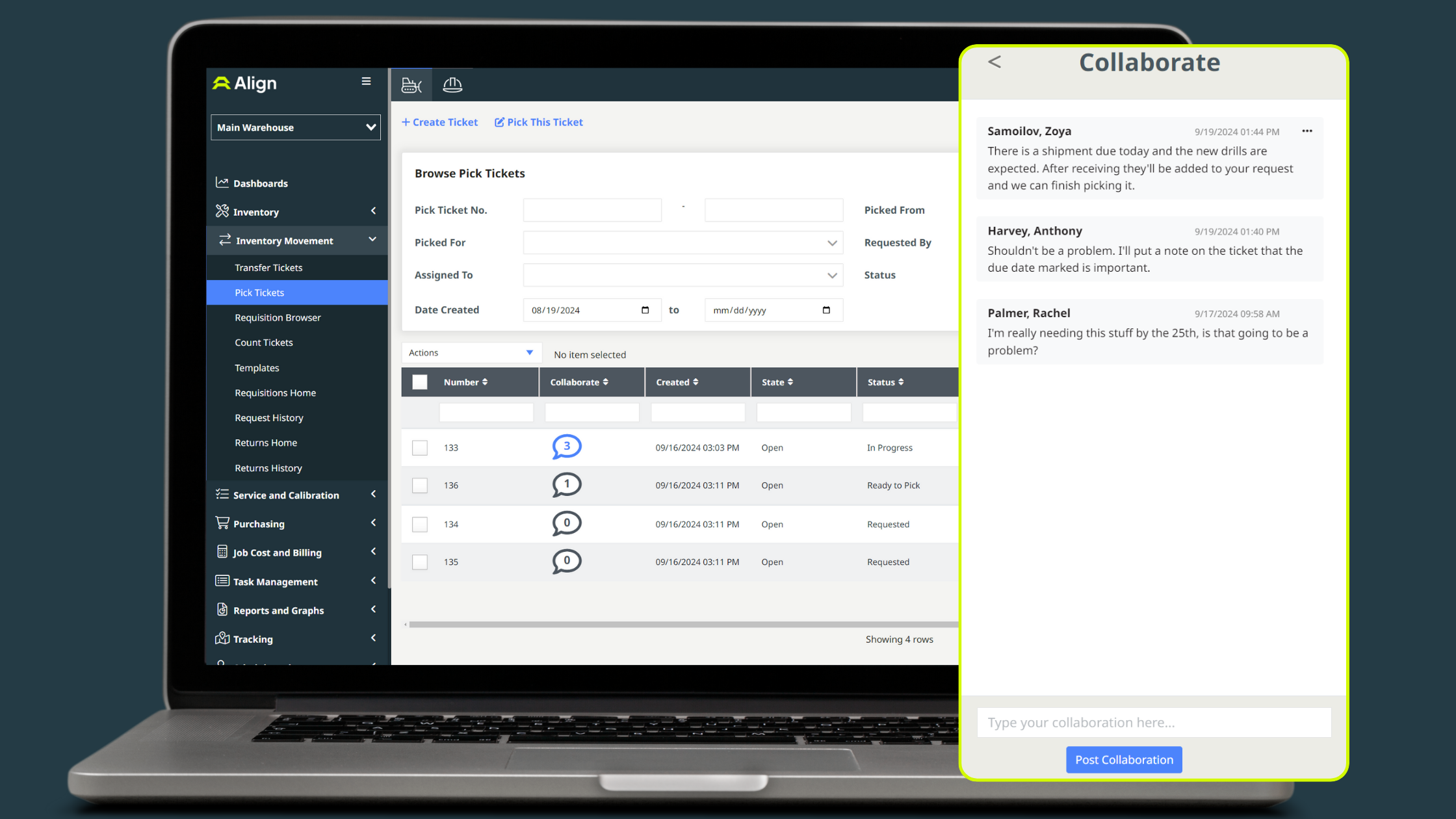Check the row checkbox for ticket 134

coord(419,524)
